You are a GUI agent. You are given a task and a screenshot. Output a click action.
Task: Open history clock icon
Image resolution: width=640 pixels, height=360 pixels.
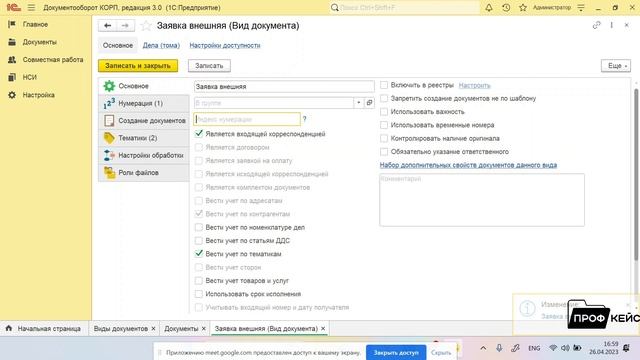click(x=506, y=7)
